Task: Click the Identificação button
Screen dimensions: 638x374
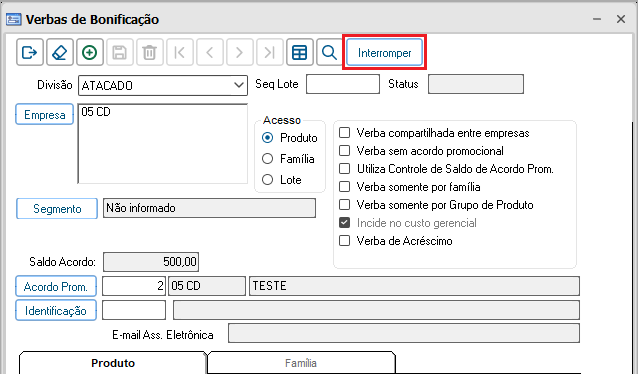Action: (56, 310)
